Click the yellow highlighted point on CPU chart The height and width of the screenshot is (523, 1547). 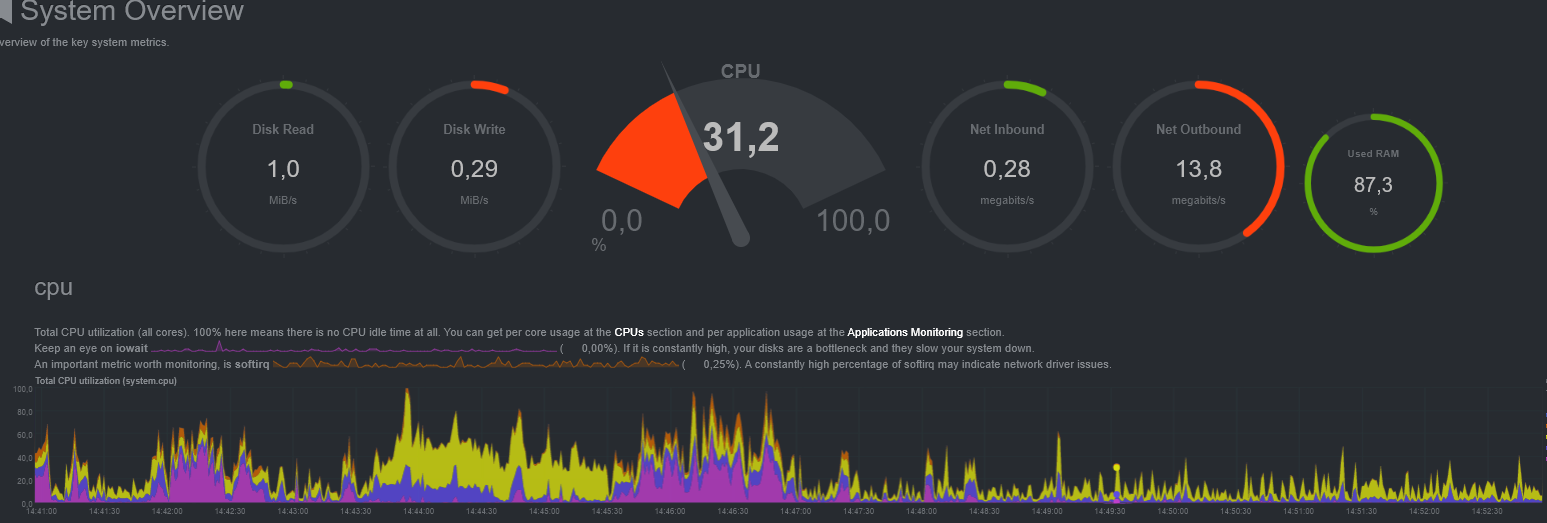pyautogui.click(x=1116, y=467)
